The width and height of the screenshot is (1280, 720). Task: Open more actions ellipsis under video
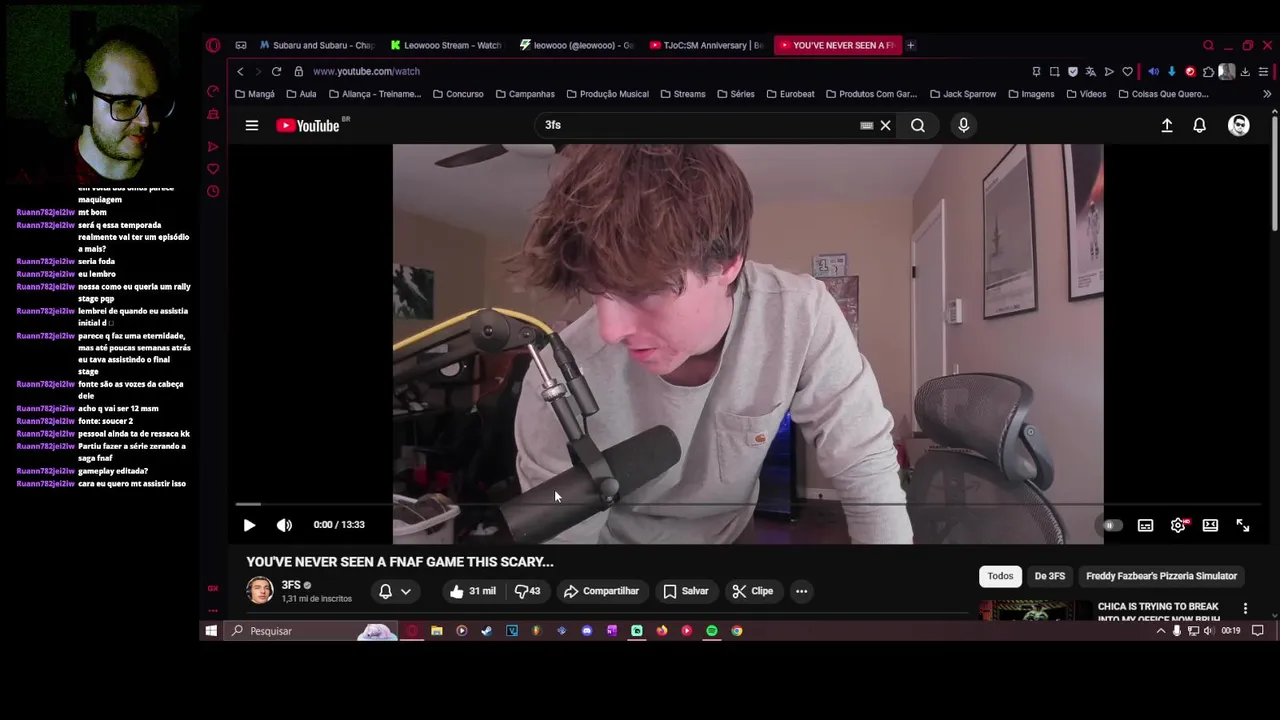(801, 591)
